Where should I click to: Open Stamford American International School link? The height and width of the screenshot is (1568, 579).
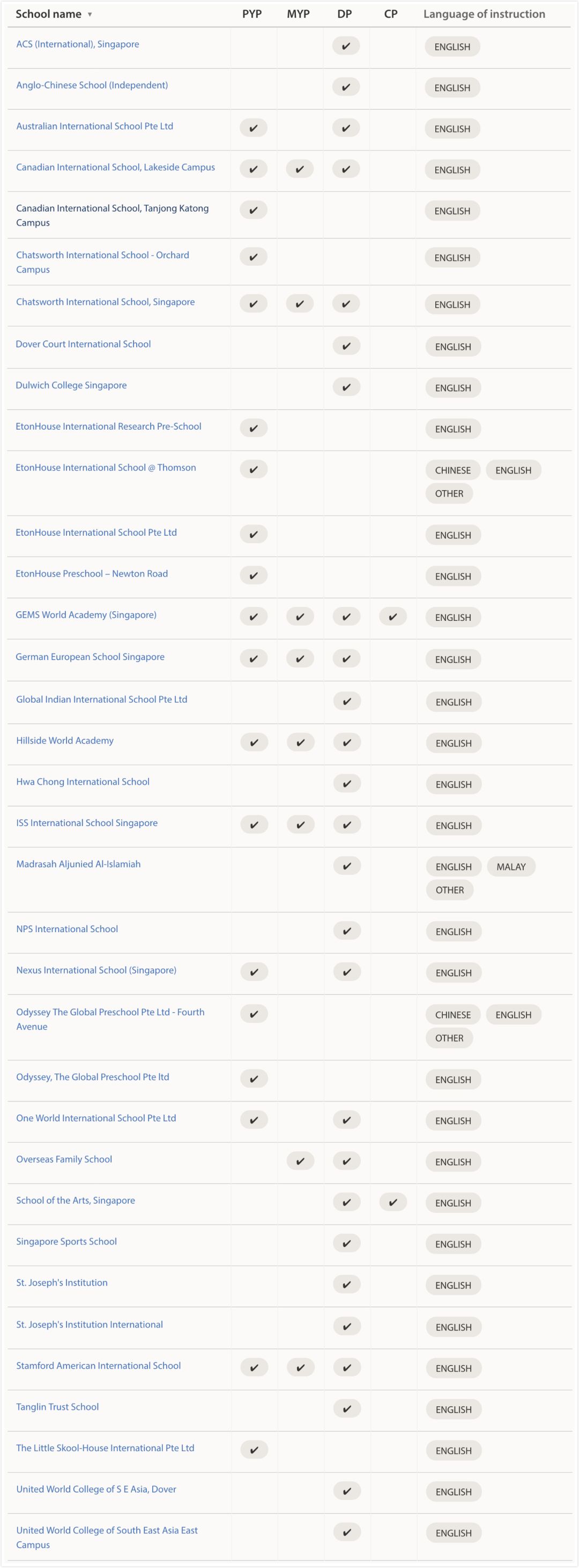pos(98,1366)
